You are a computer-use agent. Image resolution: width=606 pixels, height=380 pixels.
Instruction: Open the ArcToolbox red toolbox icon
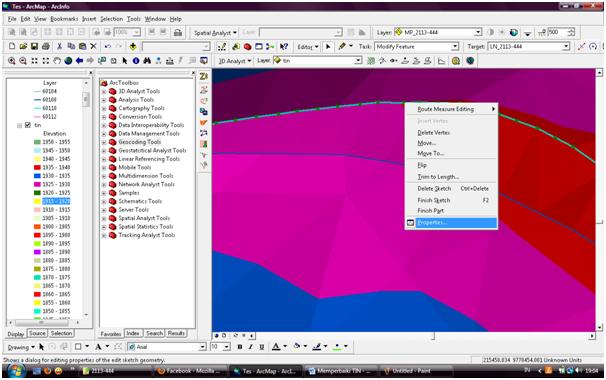pyautogui.click(x=247, y=47)
